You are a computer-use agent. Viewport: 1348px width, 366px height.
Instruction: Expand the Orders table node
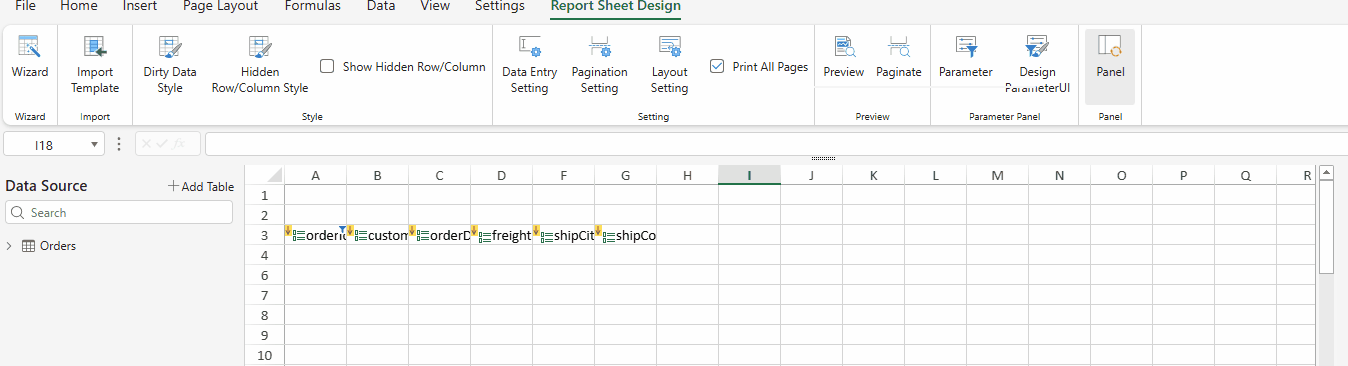(x=10, y=246)
